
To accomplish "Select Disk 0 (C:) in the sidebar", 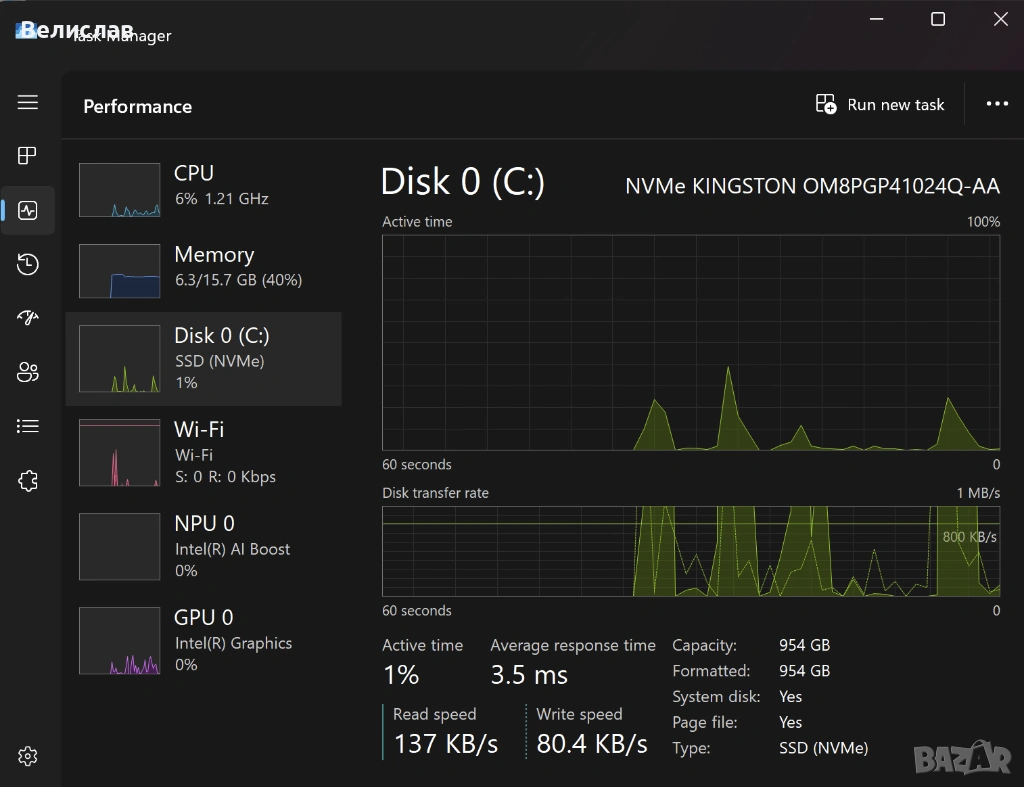I will [x=204, y=358].
